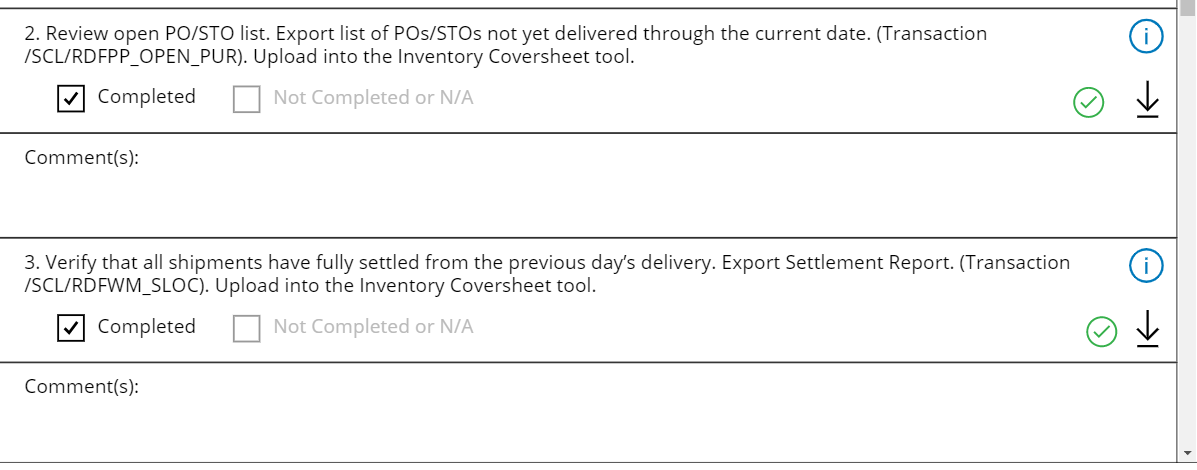Open the info icon for step 3
This screenshot has height=470, width=1197.
click(x=1146, y=266)
